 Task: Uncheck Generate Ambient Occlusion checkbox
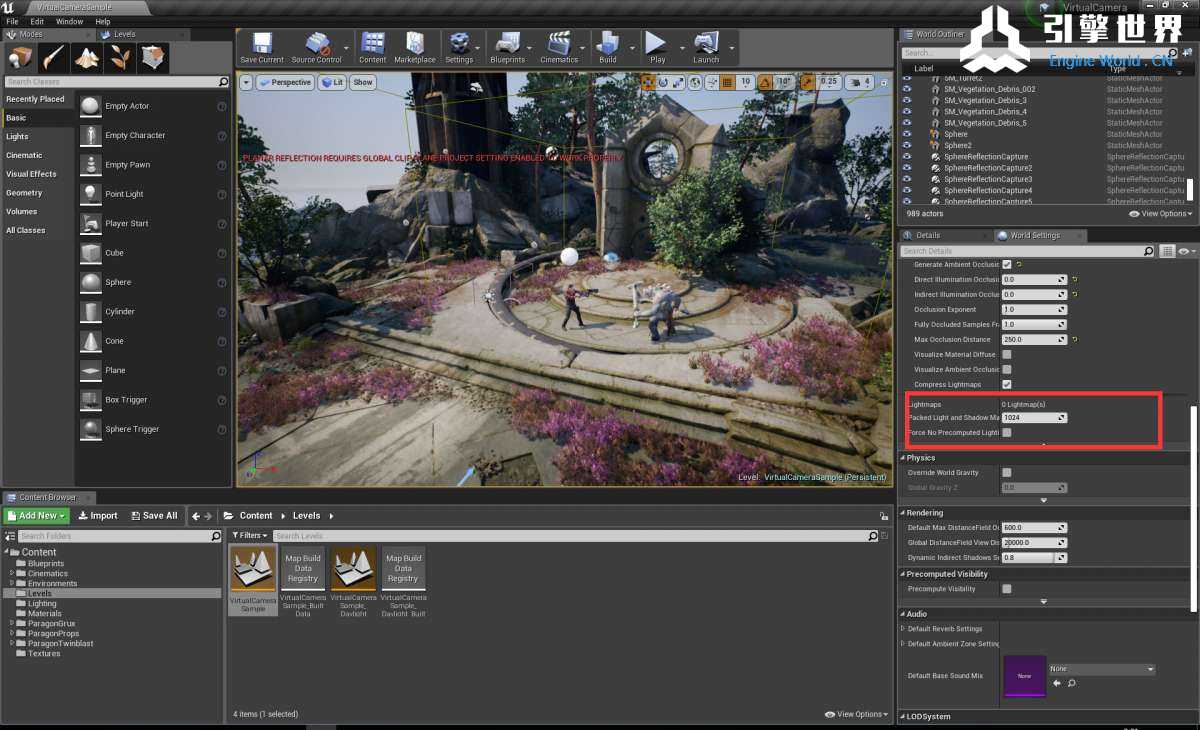(x=1007, y=265)
